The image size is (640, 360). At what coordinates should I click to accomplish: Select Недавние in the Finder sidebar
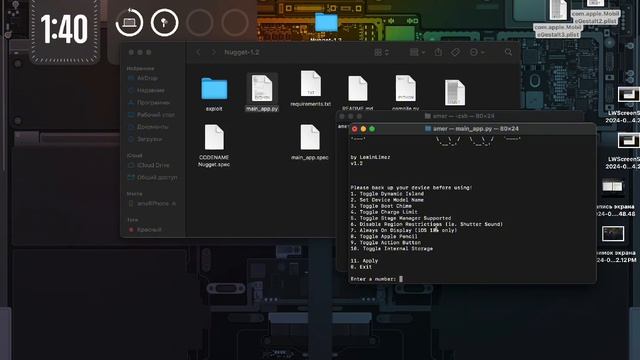(151, 90)
